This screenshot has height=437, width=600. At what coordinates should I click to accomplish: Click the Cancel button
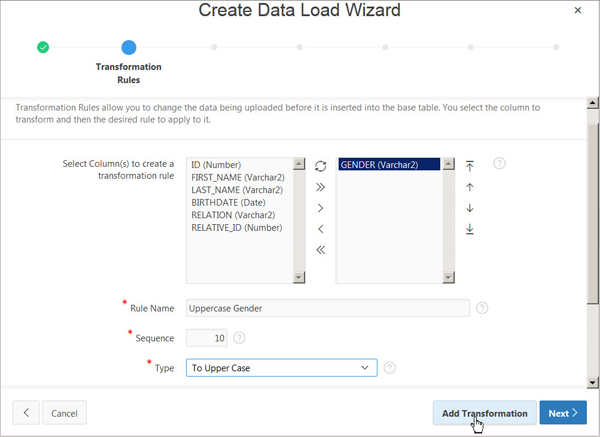click(x=64, y=413)
